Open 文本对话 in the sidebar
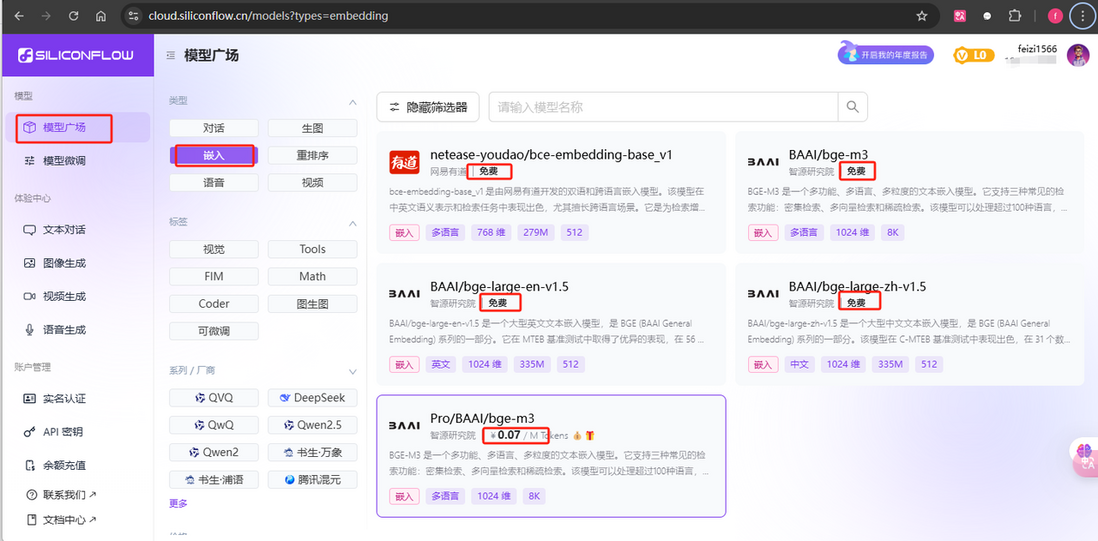 (64, 230)
